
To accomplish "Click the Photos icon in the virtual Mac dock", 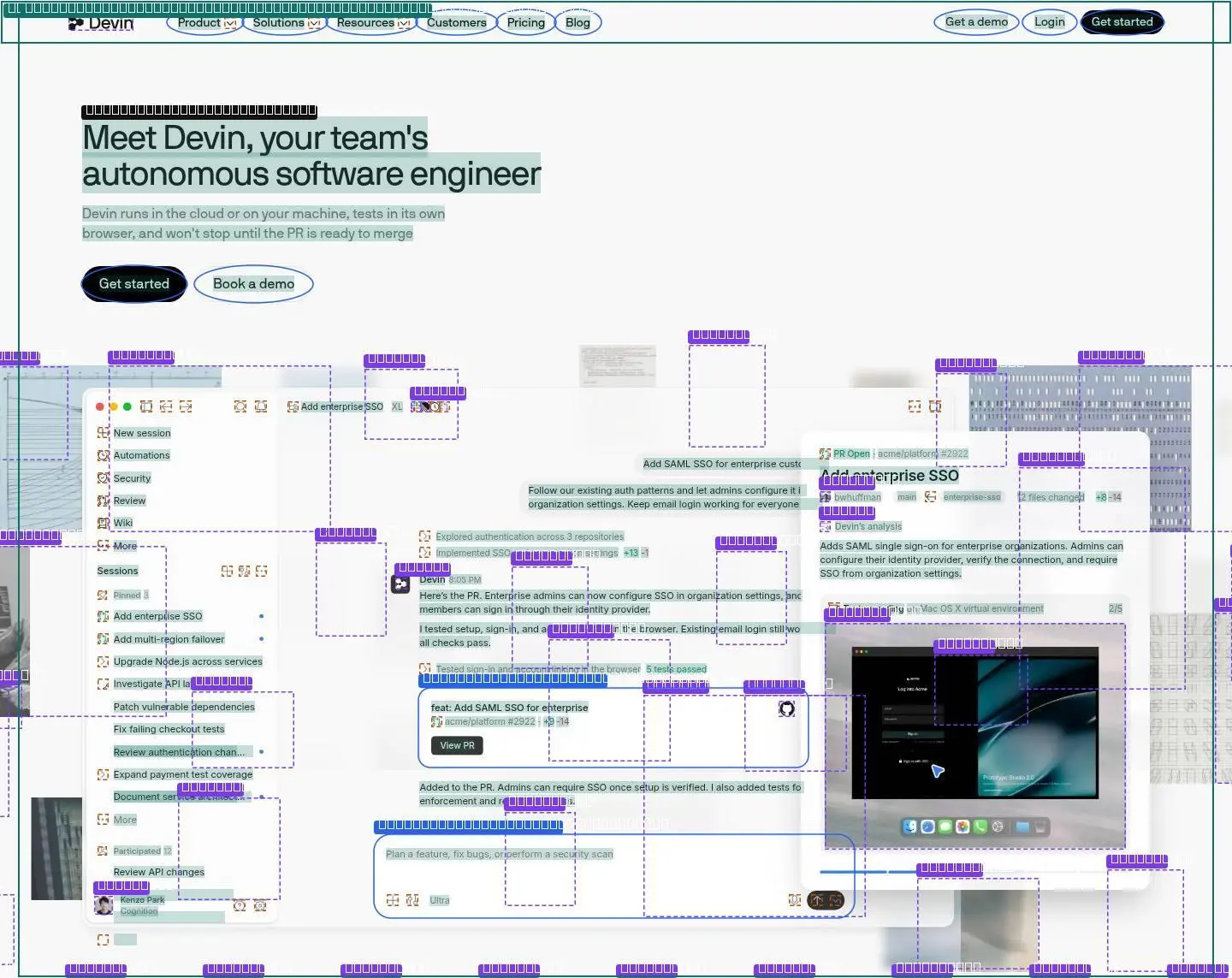I will [x=962, y=827].
